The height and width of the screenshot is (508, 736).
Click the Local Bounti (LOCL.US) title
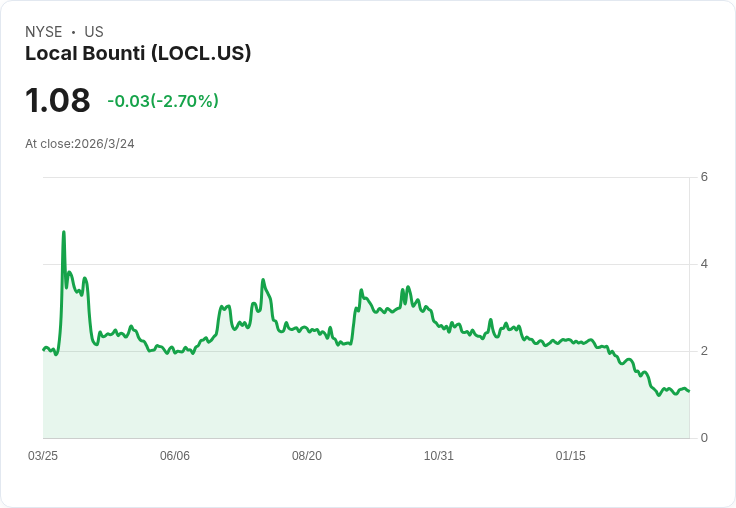click(x=138, y=53)
